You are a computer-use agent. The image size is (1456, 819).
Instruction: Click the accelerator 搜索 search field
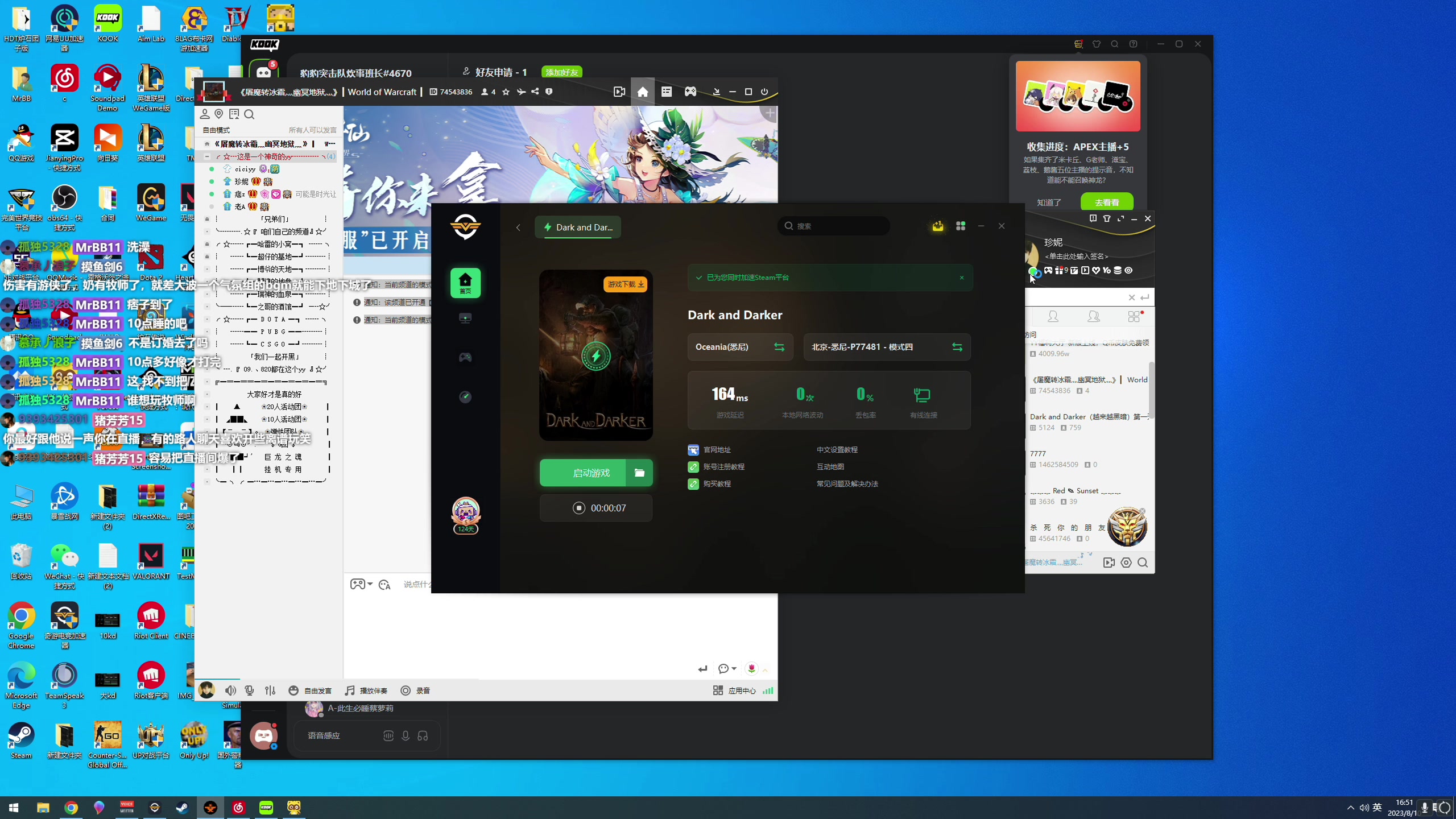pyautogui.click(x=834, y=226)
